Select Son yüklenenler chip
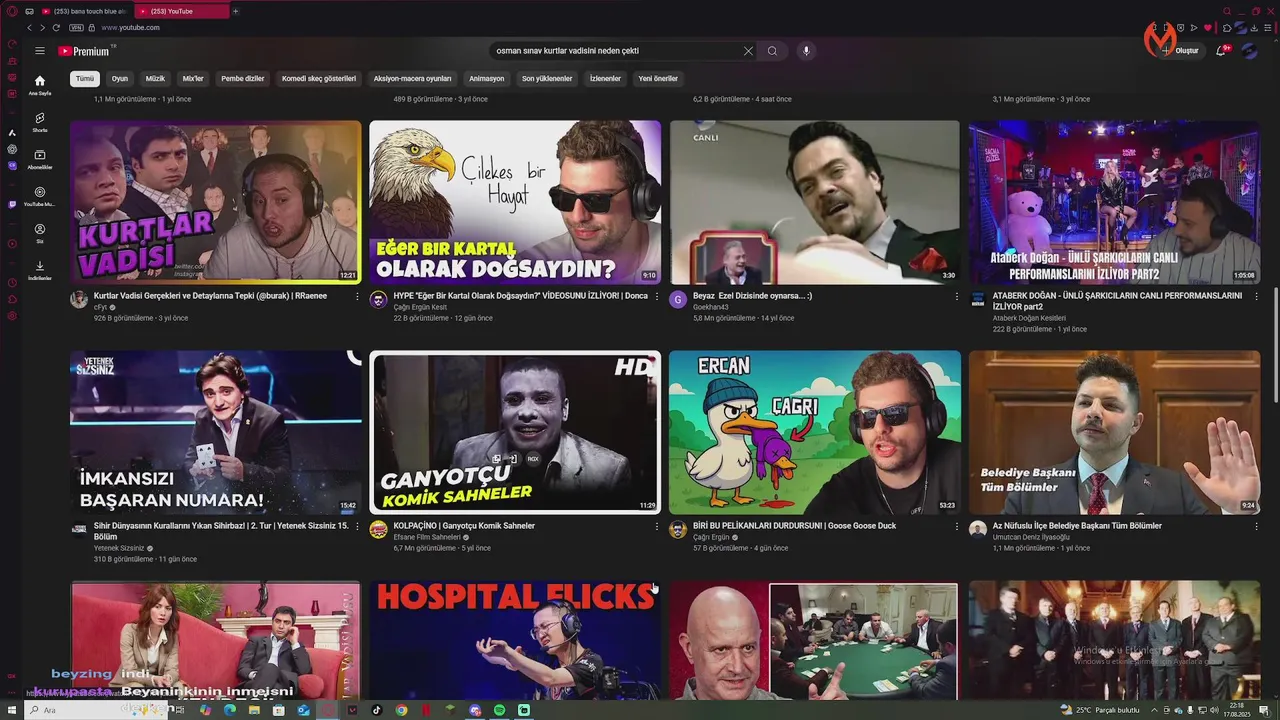 point(547,79)
